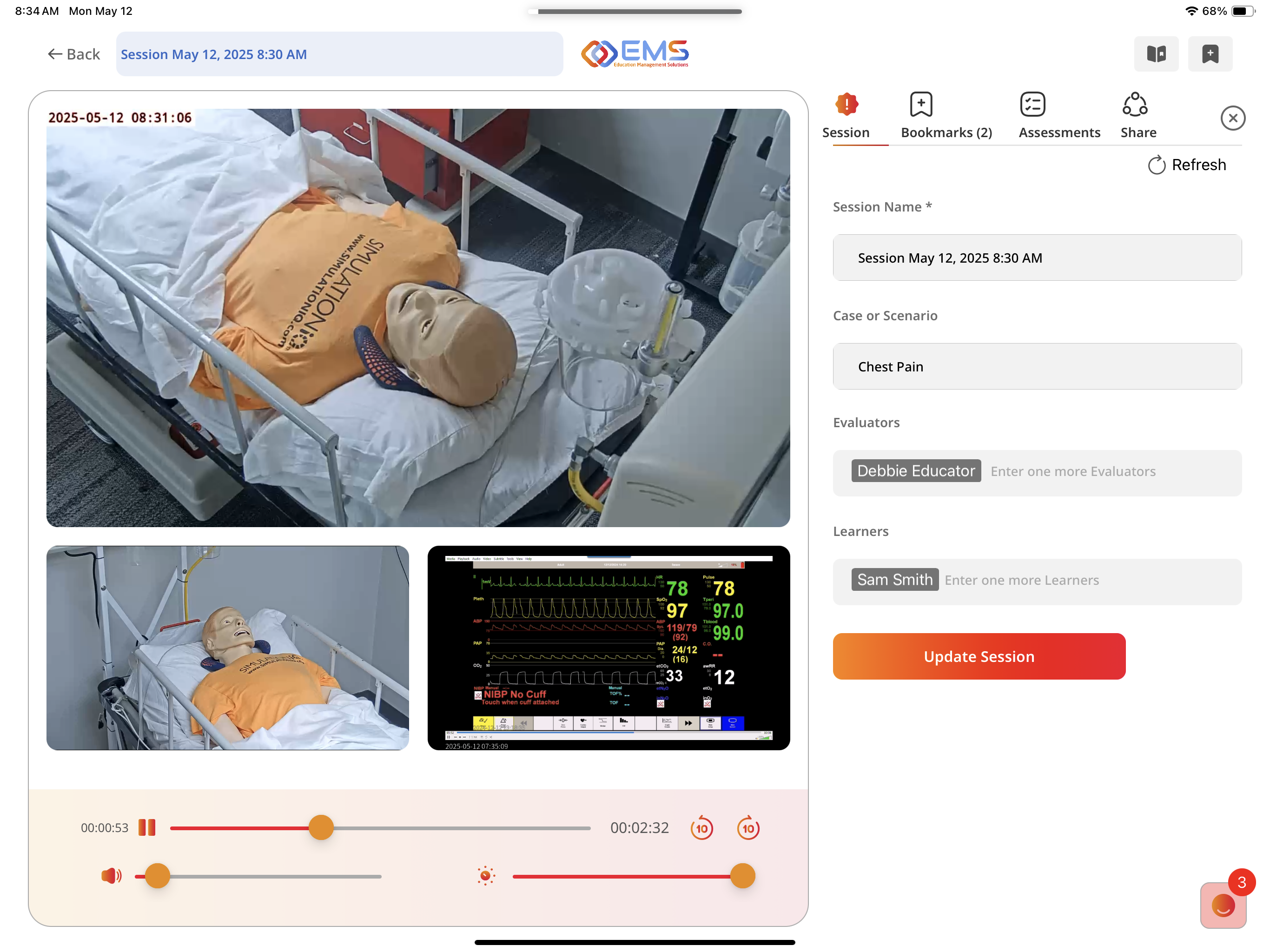Switch to Bookmarks (2) tab

coord(946,115)
